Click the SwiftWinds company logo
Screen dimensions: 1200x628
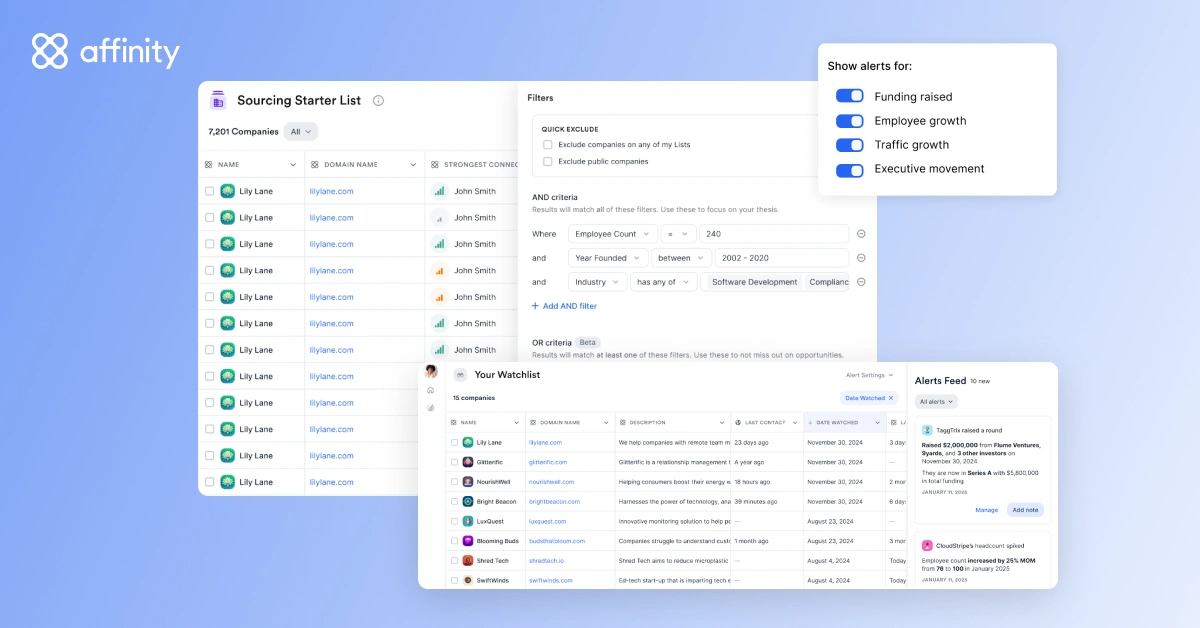click(x=468, y=580)
